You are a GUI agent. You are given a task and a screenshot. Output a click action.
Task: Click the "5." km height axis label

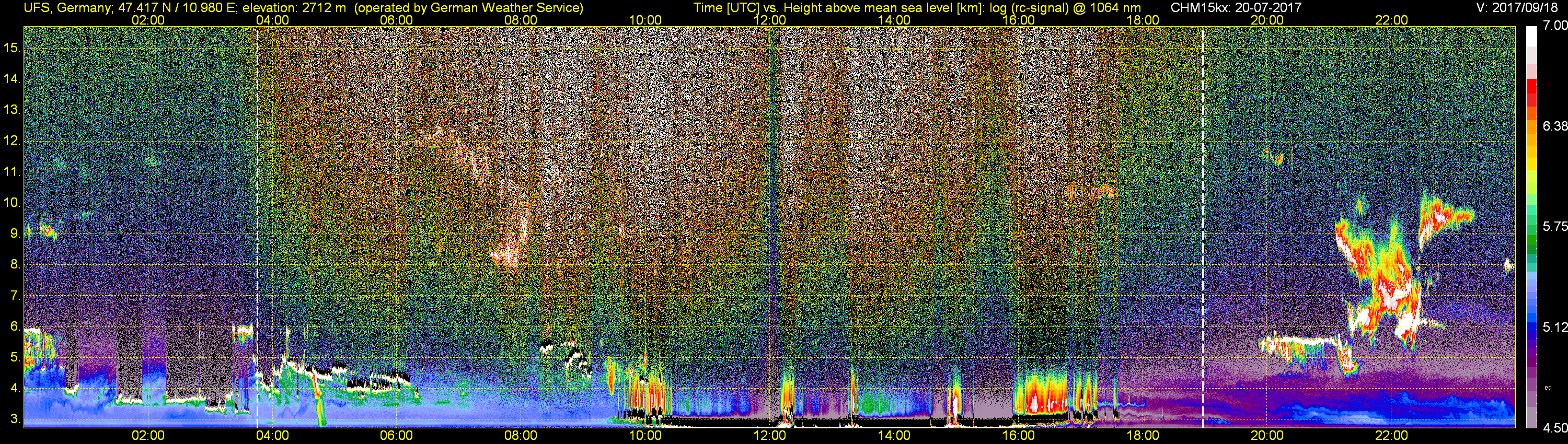[15, 358]
